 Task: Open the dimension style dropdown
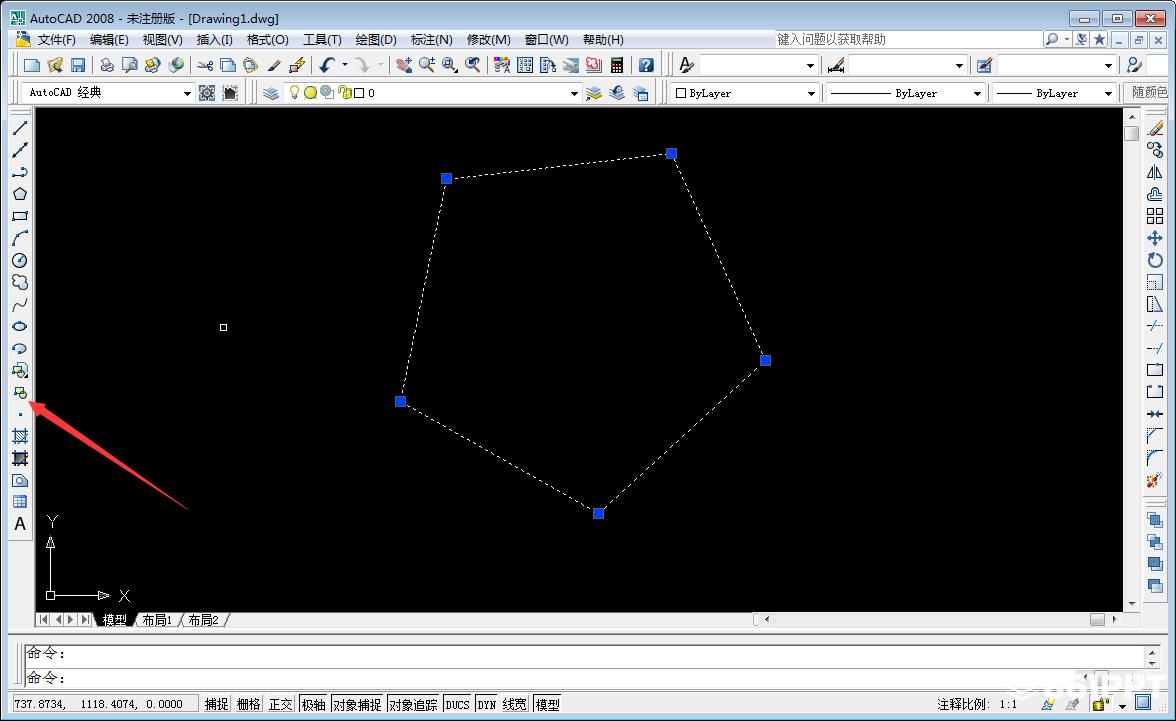coord(959,65)
